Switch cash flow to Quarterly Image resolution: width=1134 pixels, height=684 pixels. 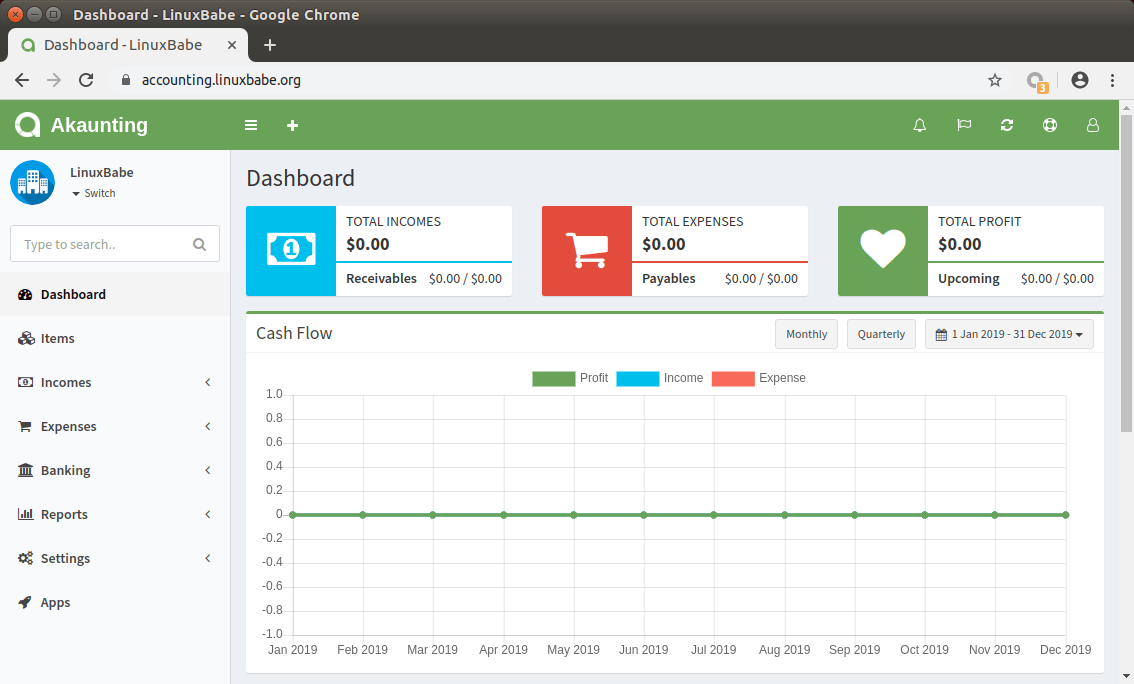(x=881, y=334)
